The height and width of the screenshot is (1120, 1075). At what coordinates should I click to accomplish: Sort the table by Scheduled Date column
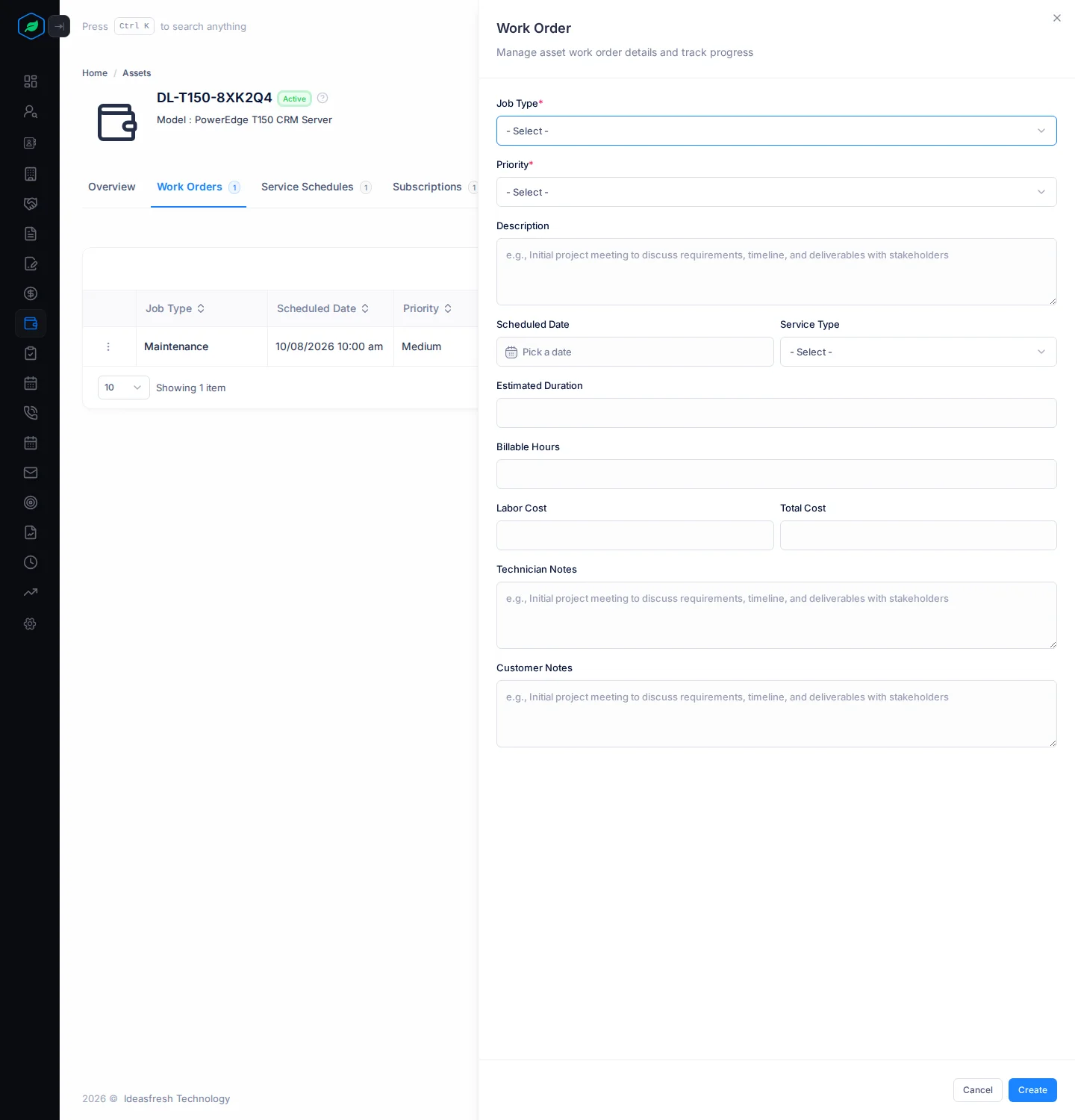point(323,308)
